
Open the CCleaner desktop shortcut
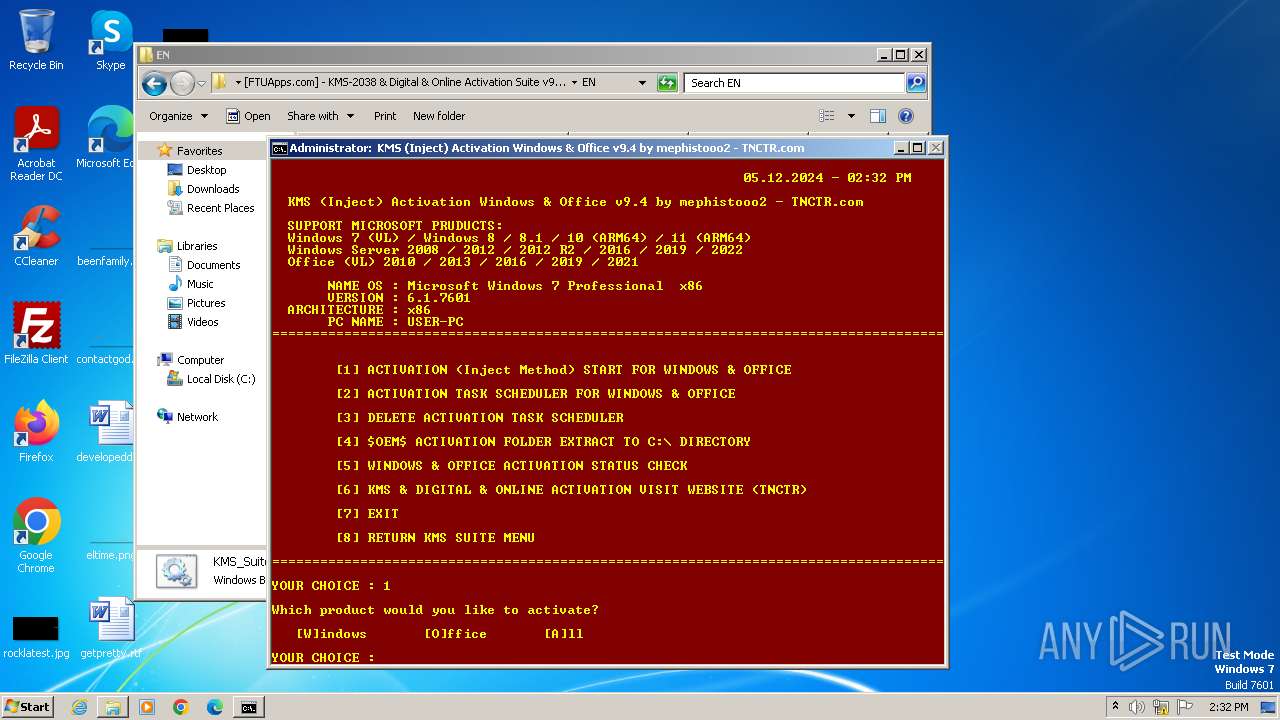36,236
